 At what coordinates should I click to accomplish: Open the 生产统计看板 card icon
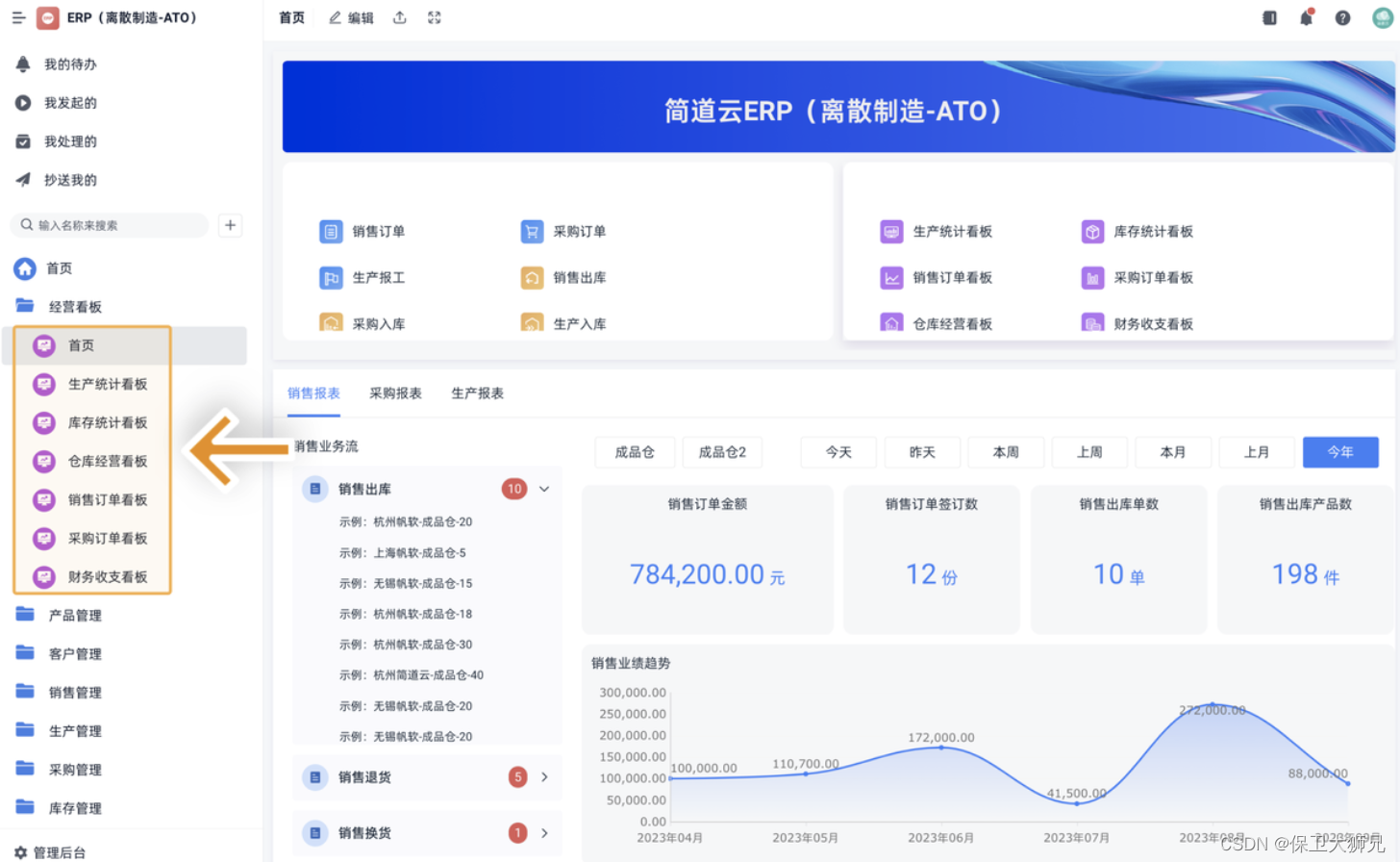[891, 231]
